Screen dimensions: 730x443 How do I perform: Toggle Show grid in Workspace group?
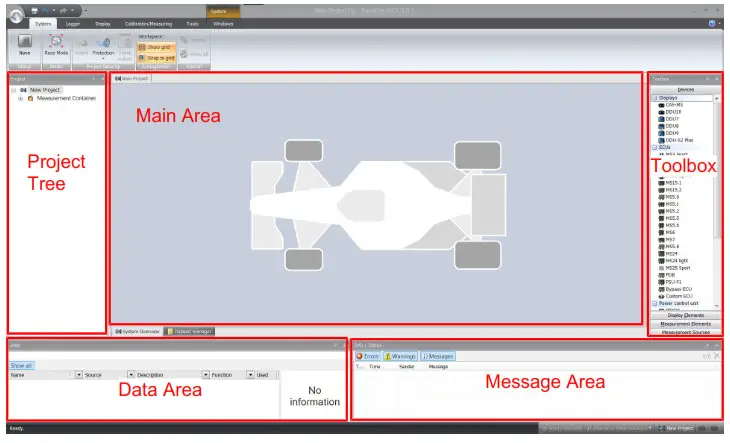156,47
